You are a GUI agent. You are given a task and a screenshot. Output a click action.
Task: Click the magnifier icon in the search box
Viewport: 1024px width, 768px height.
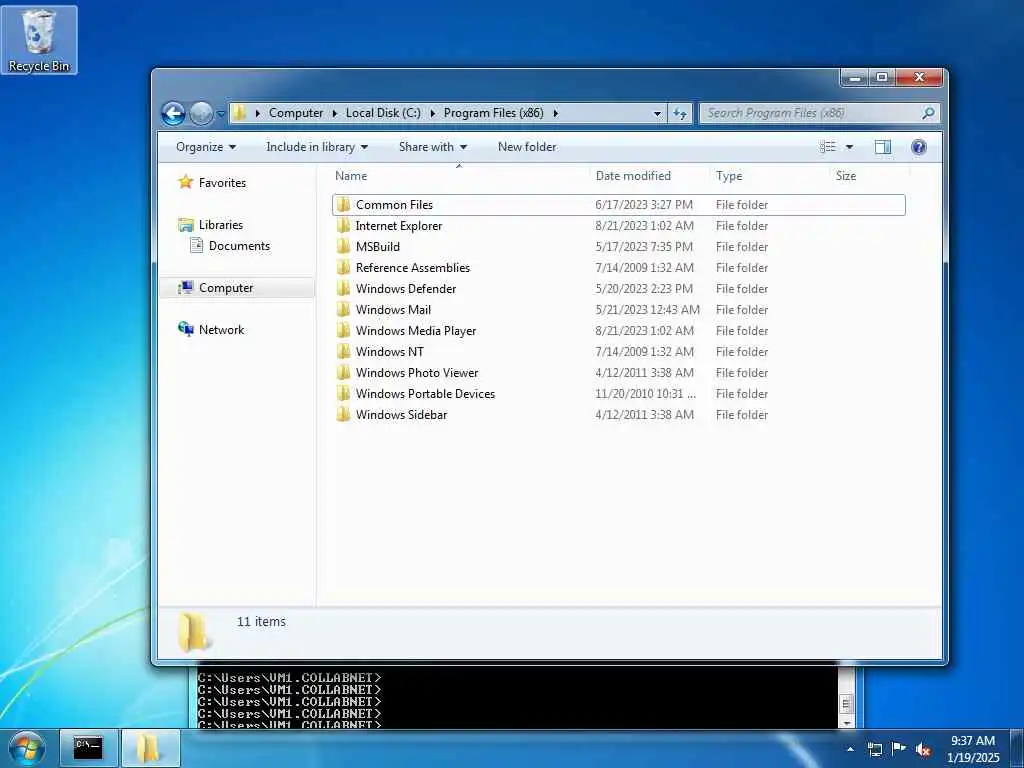point(928,113)
